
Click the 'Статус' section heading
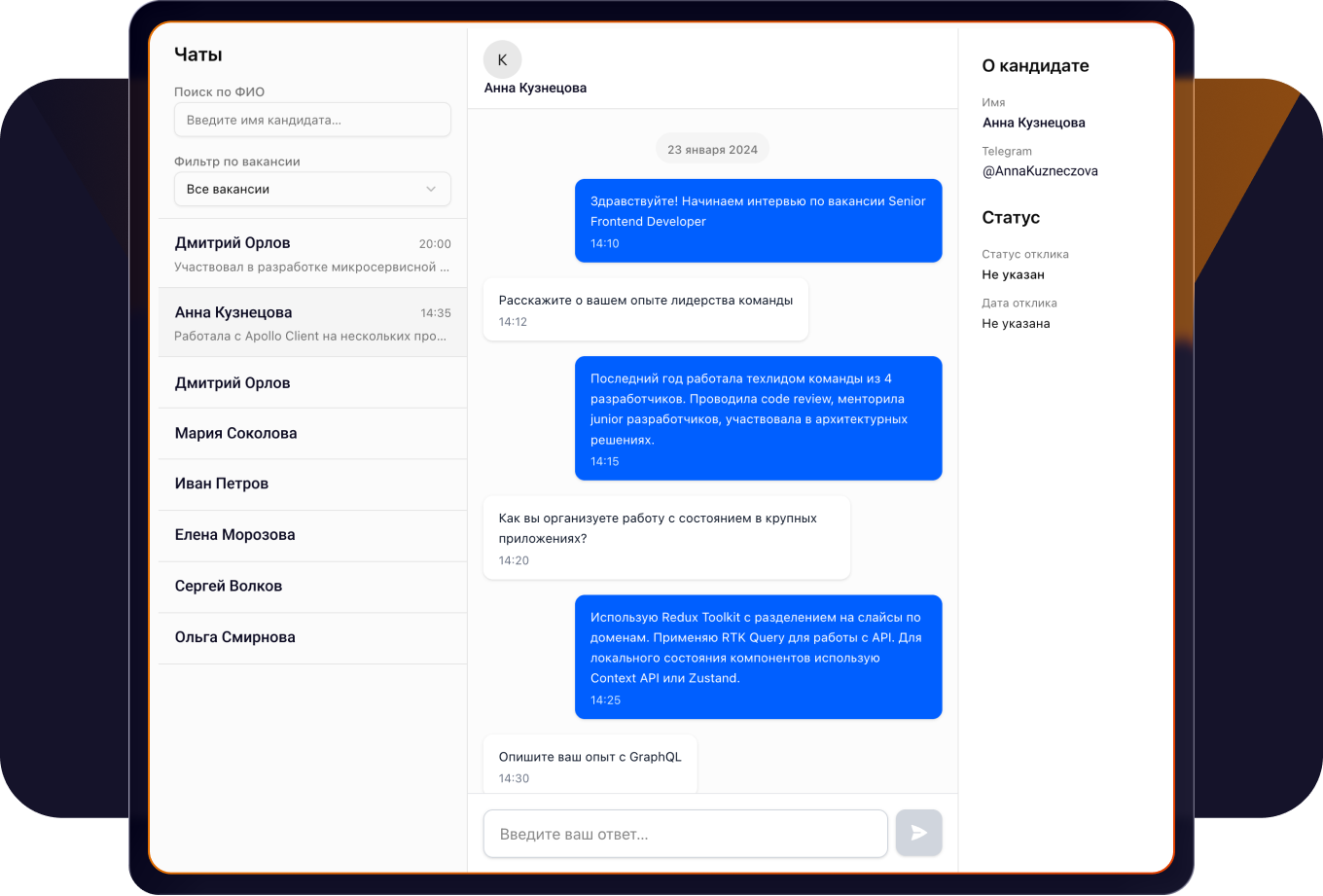[x=1010, y=217]
